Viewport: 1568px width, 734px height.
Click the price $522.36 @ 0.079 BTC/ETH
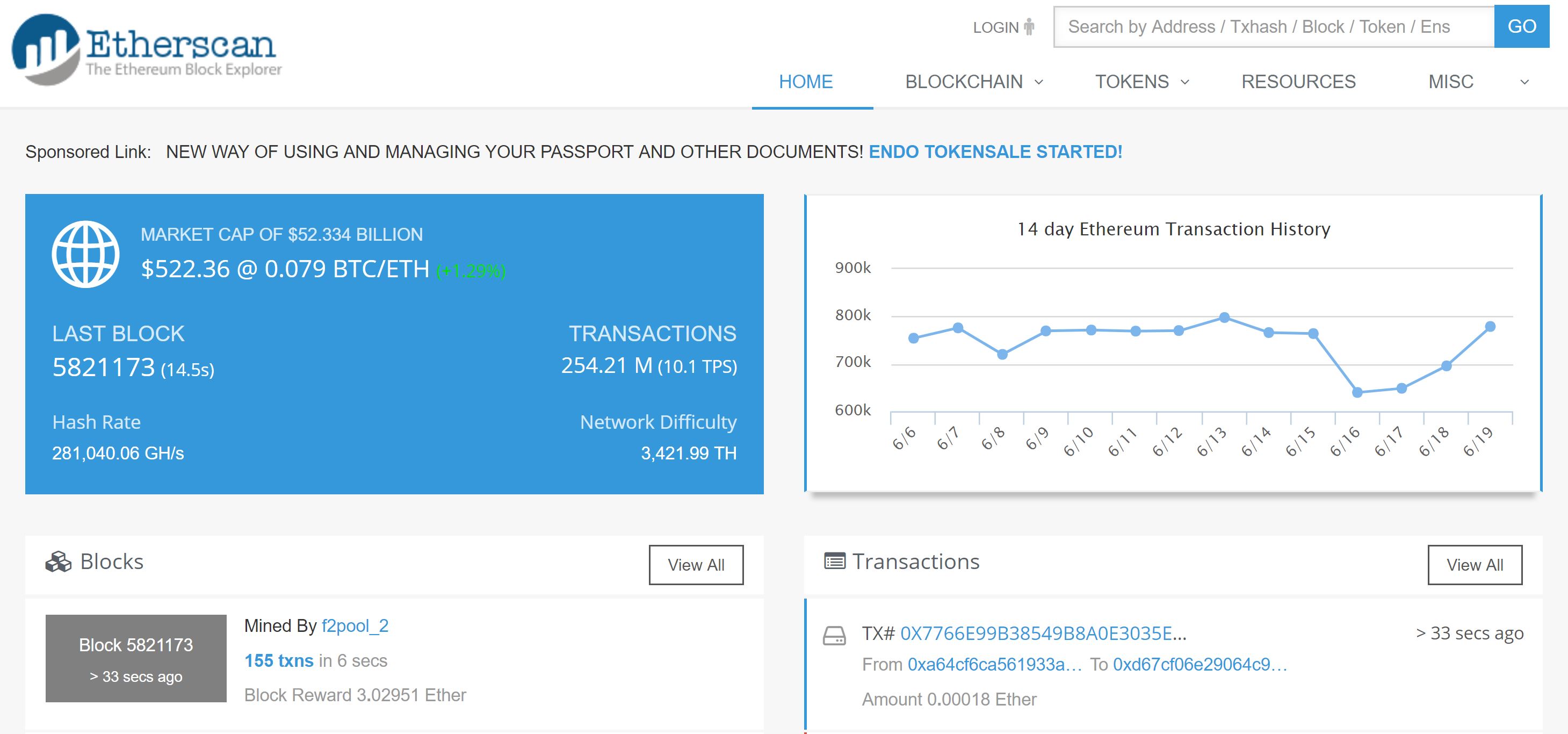285,269
